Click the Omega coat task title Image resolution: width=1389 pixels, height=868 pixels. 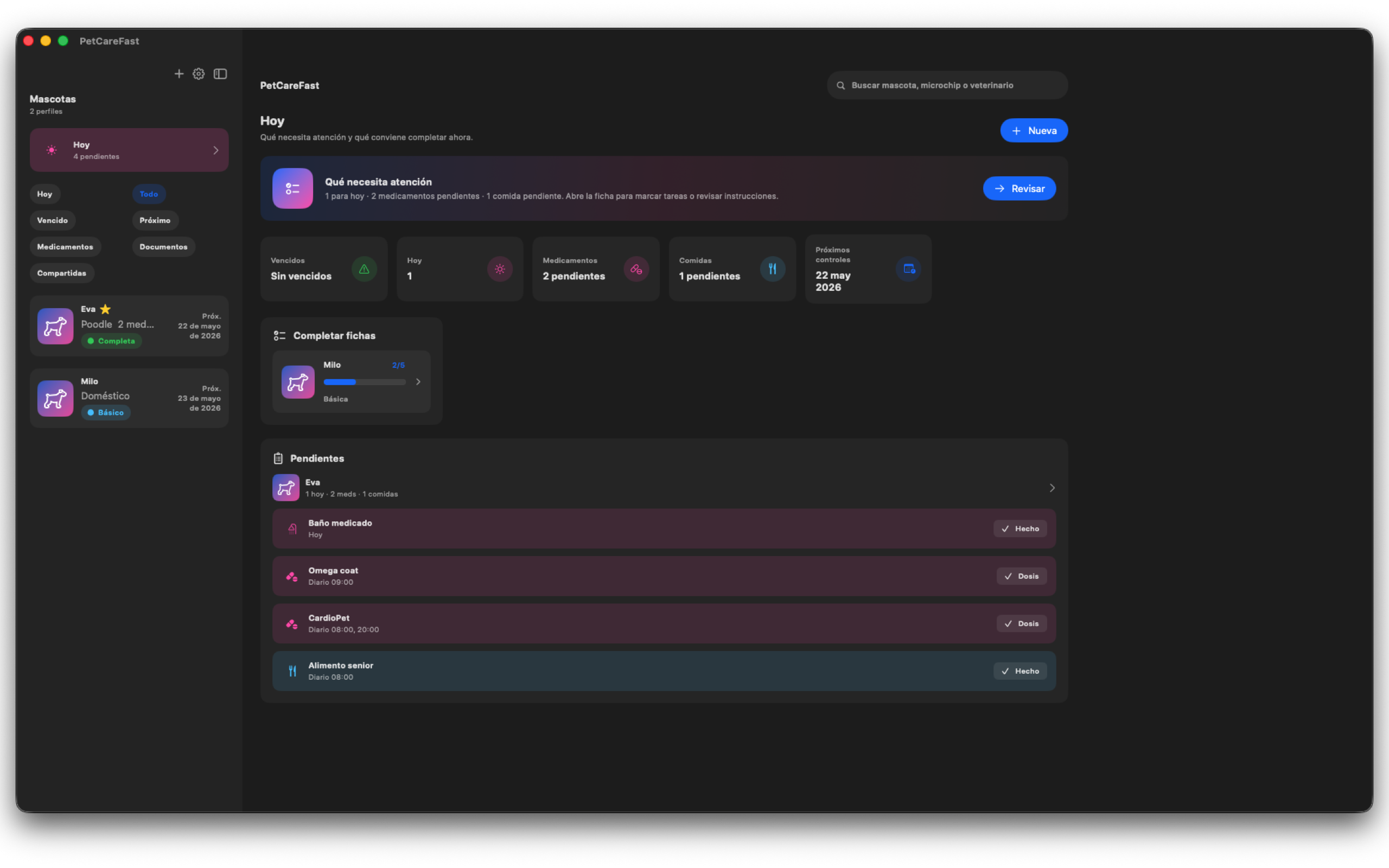[x=333, y=571]
